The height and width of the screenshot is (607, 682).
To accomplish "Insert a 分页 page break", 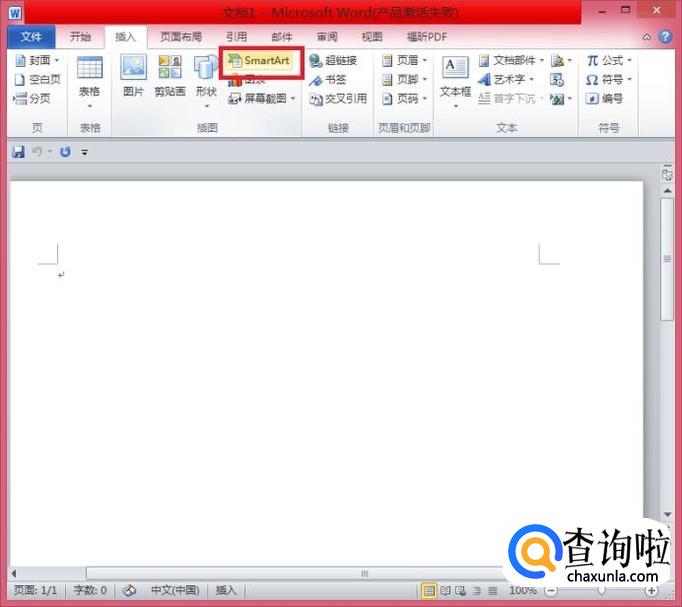I will [x=33, y=99].
